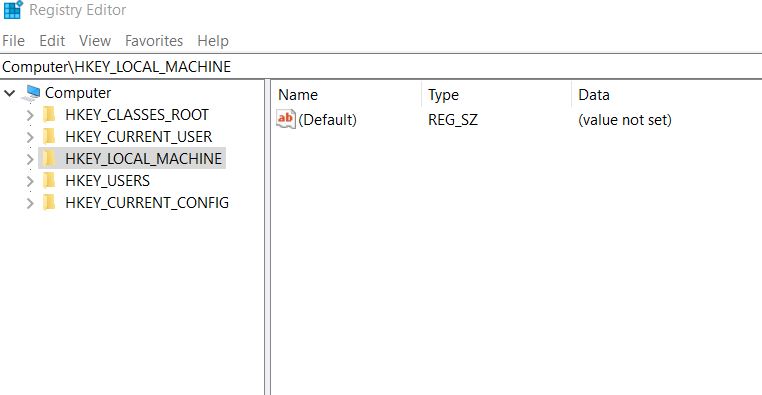Select the Computer root node icon
Screen dimensions: 762x395
point(31,93)
